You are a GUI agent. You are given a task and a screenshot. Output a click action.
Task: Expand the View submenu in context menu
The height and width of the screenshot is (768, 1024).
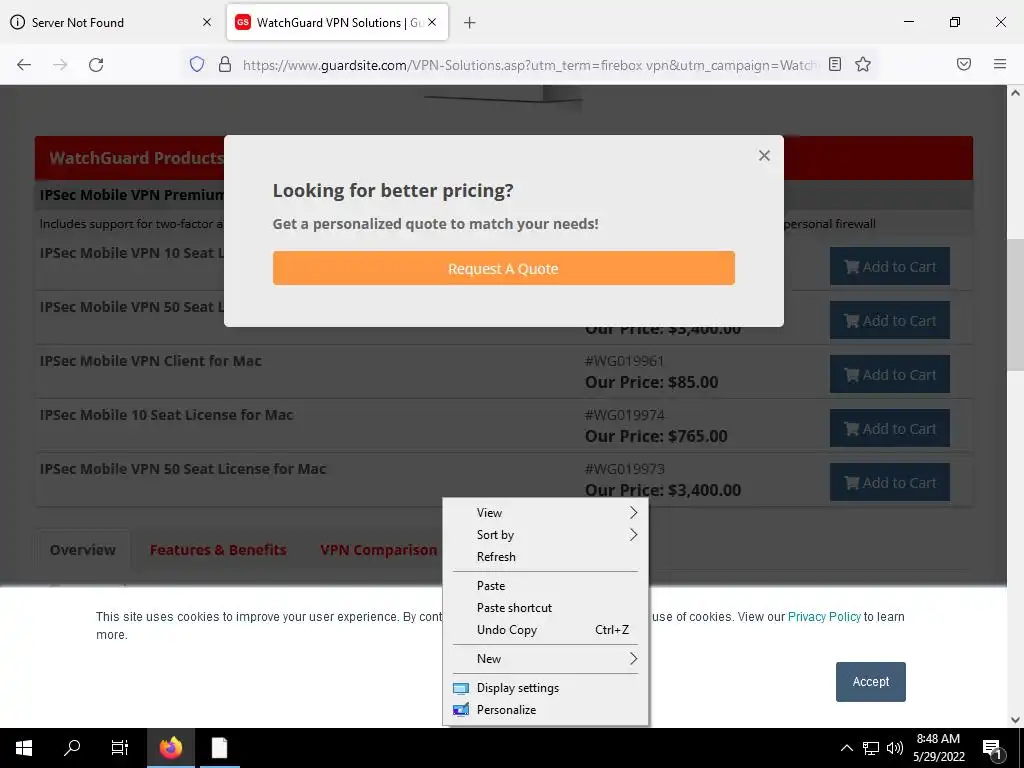[x=545, y=513]
